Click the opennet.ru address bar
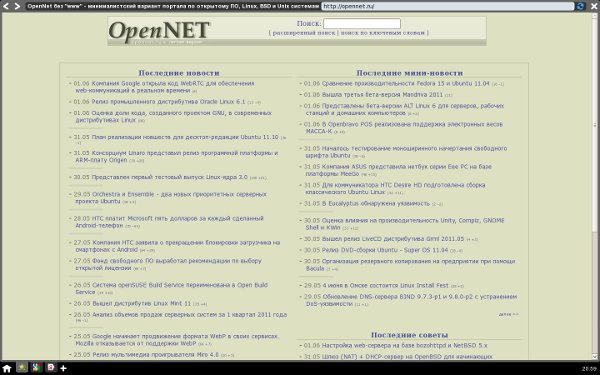600x375 pixels. point(447,6)
